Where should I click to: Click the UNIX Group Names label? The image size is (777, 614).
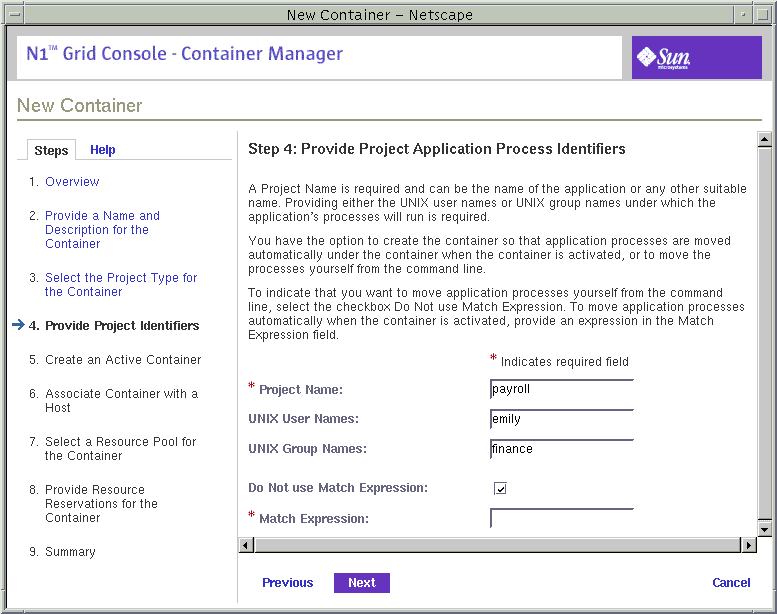307,448
